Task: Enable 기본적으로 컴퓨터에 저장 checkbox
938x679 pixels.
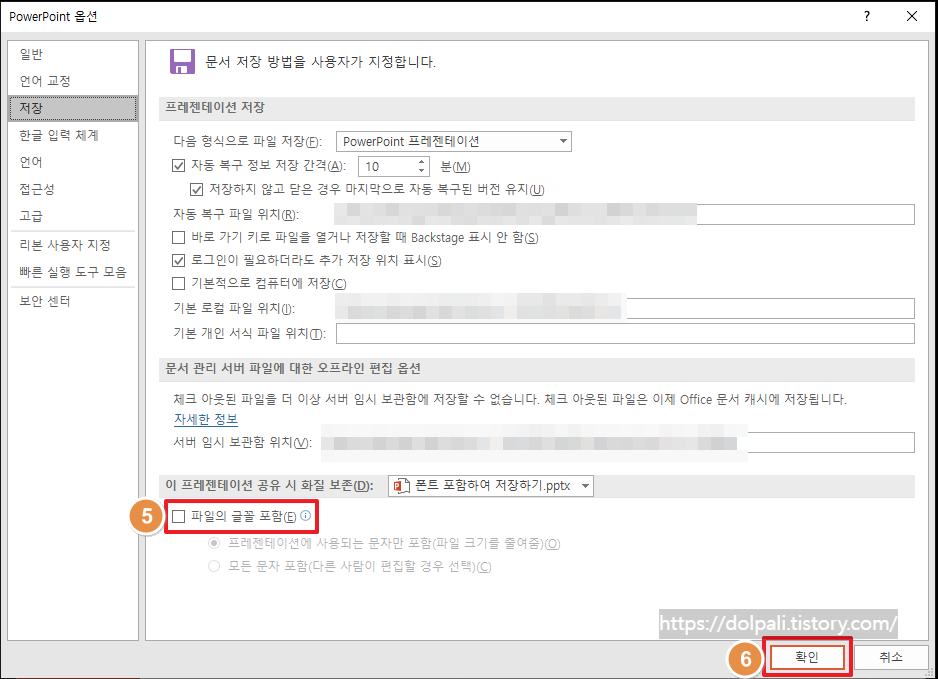Action: pyautogui.click(x=178, y=283)
